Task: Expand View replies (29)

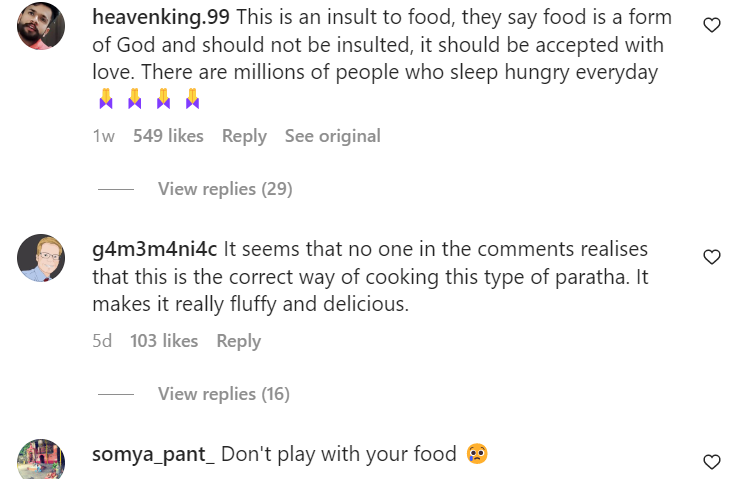Action: click(x=224, y=189)
